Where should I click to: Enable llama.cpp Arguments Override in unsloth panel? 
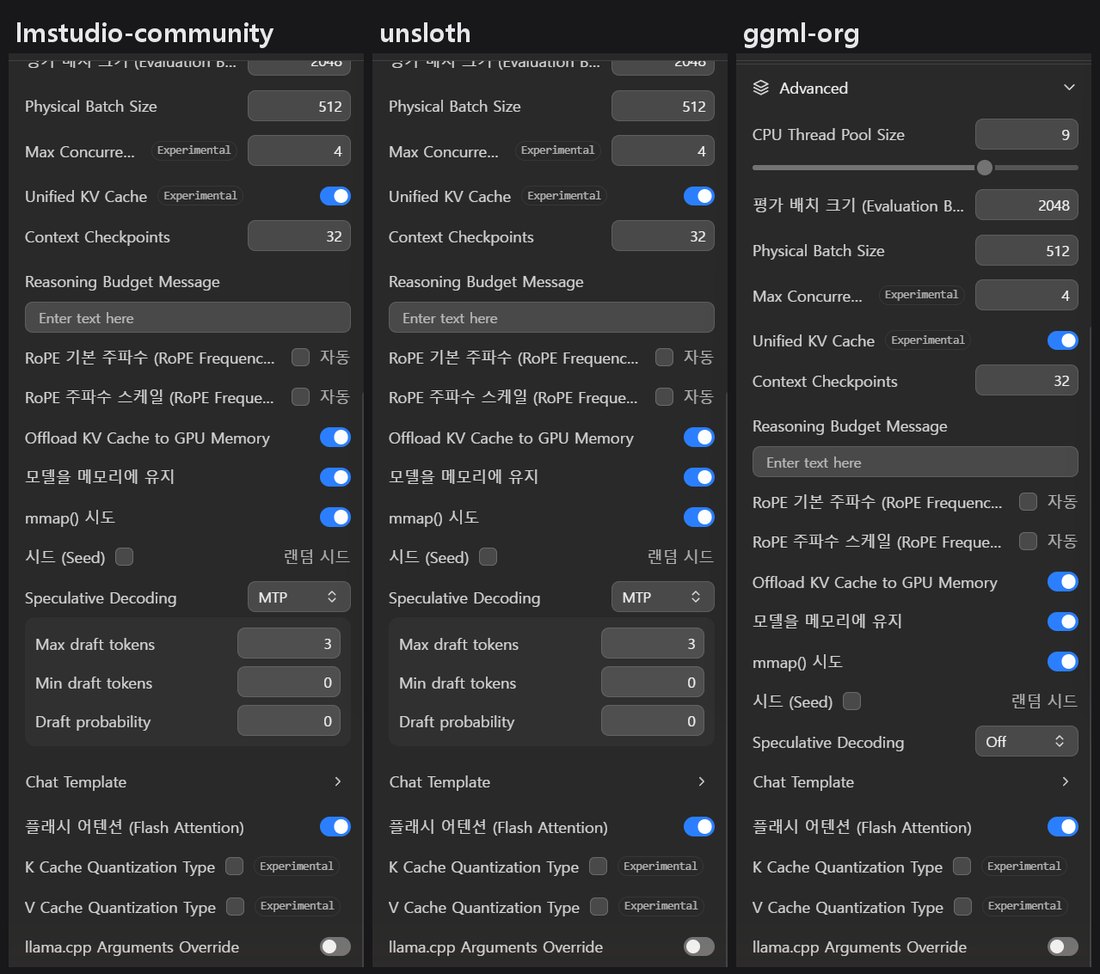(699, 947)
